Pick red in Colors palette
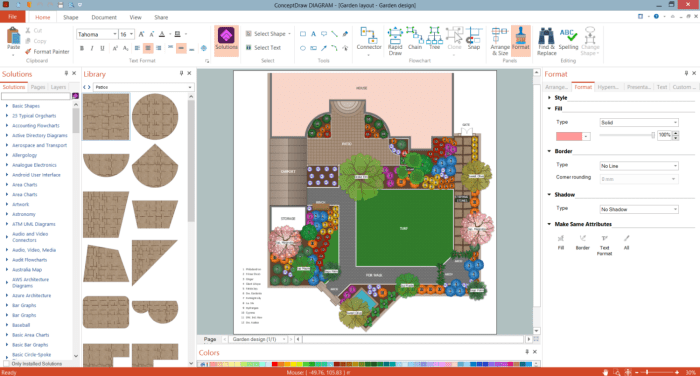Screen dimensions: 700x376 (275, 364)
